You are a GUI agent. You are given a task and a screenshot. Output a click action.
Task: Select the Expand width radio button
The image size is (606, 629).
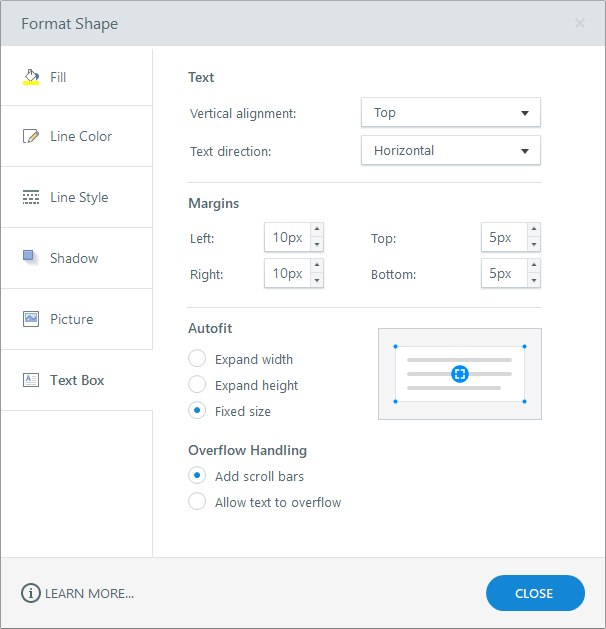click(197, 359)
